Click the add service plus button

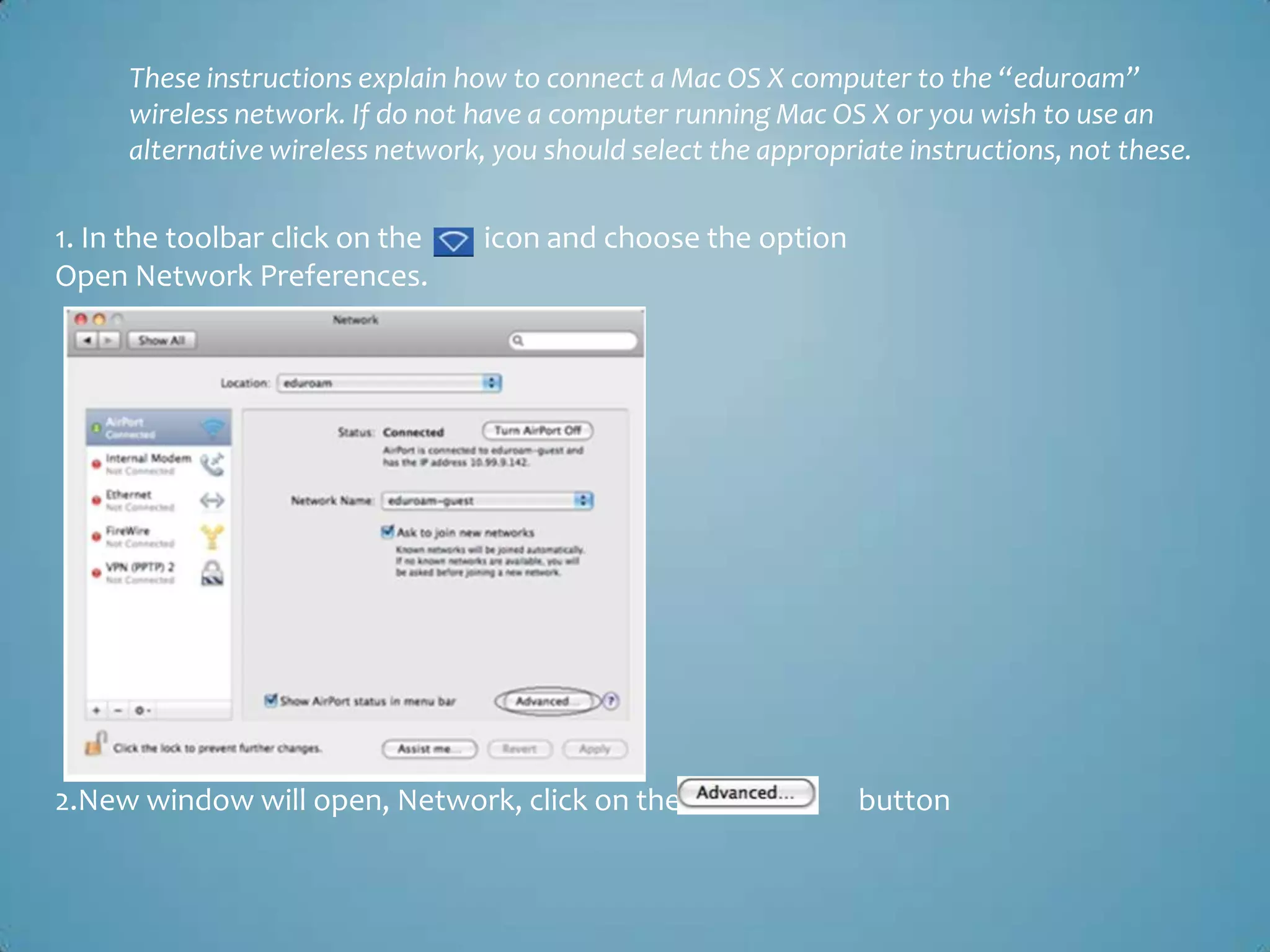tap(97, 710)
